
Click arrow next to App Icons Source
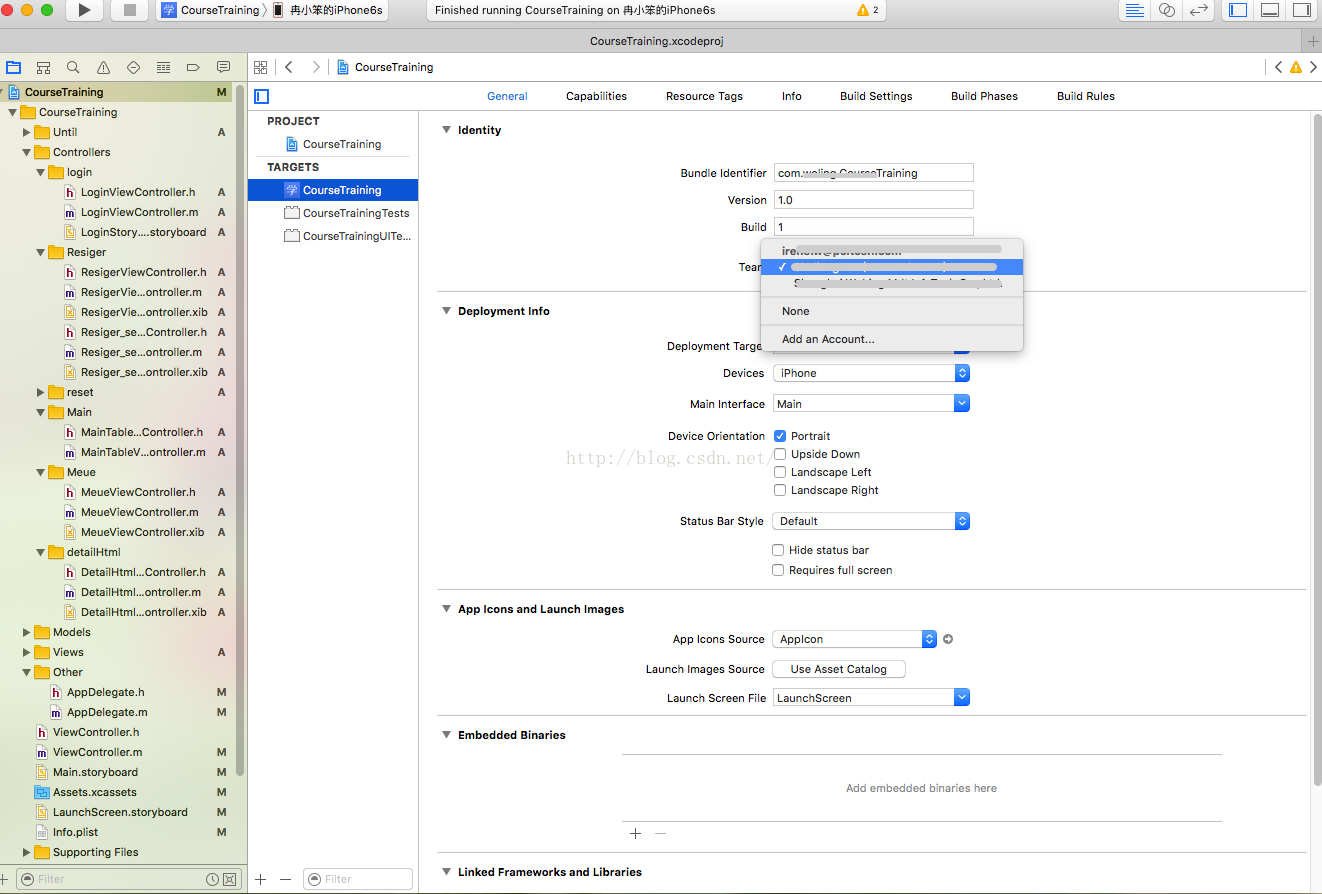[x=948, y=639]
